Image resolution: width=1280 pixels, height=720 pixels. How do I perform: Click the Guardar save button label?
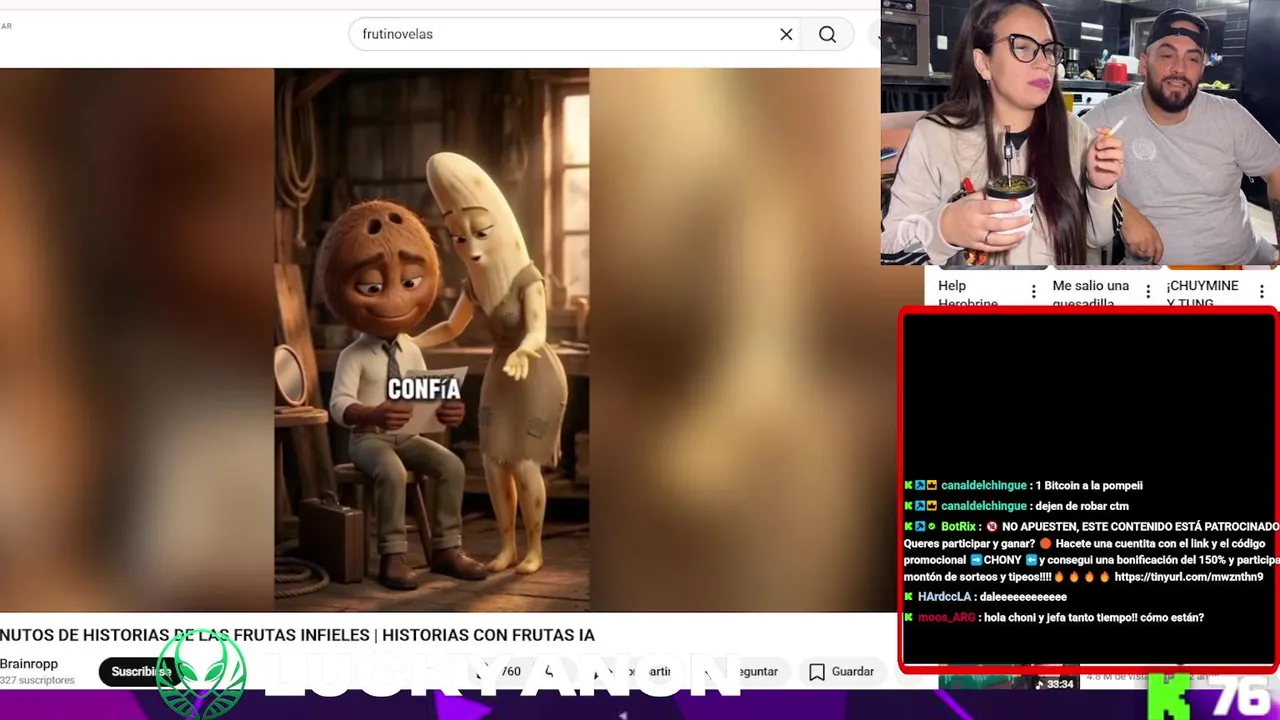pyautogui.click(x=853, y=672)
